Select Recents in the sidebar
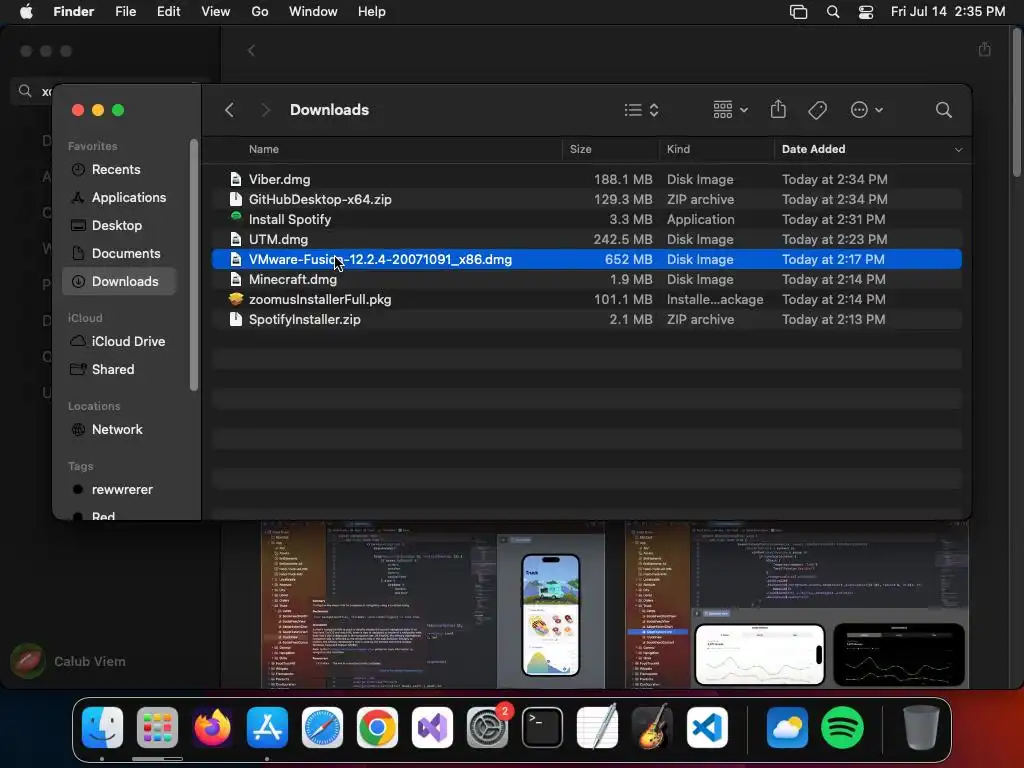Image resolution: width=1024 pixels, height=768 pixels. [119, 170]
